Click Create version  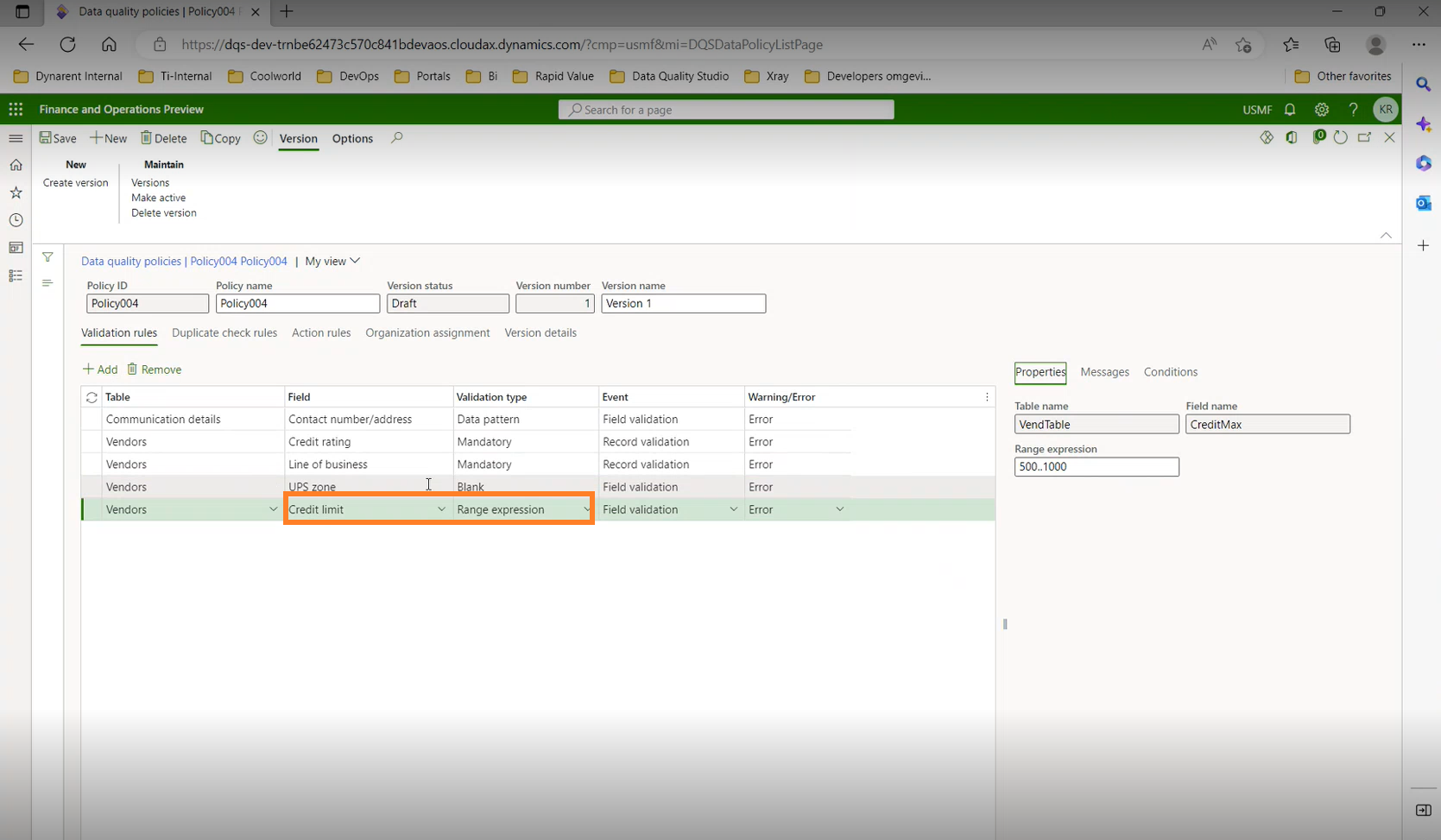[x=76, y=183]
